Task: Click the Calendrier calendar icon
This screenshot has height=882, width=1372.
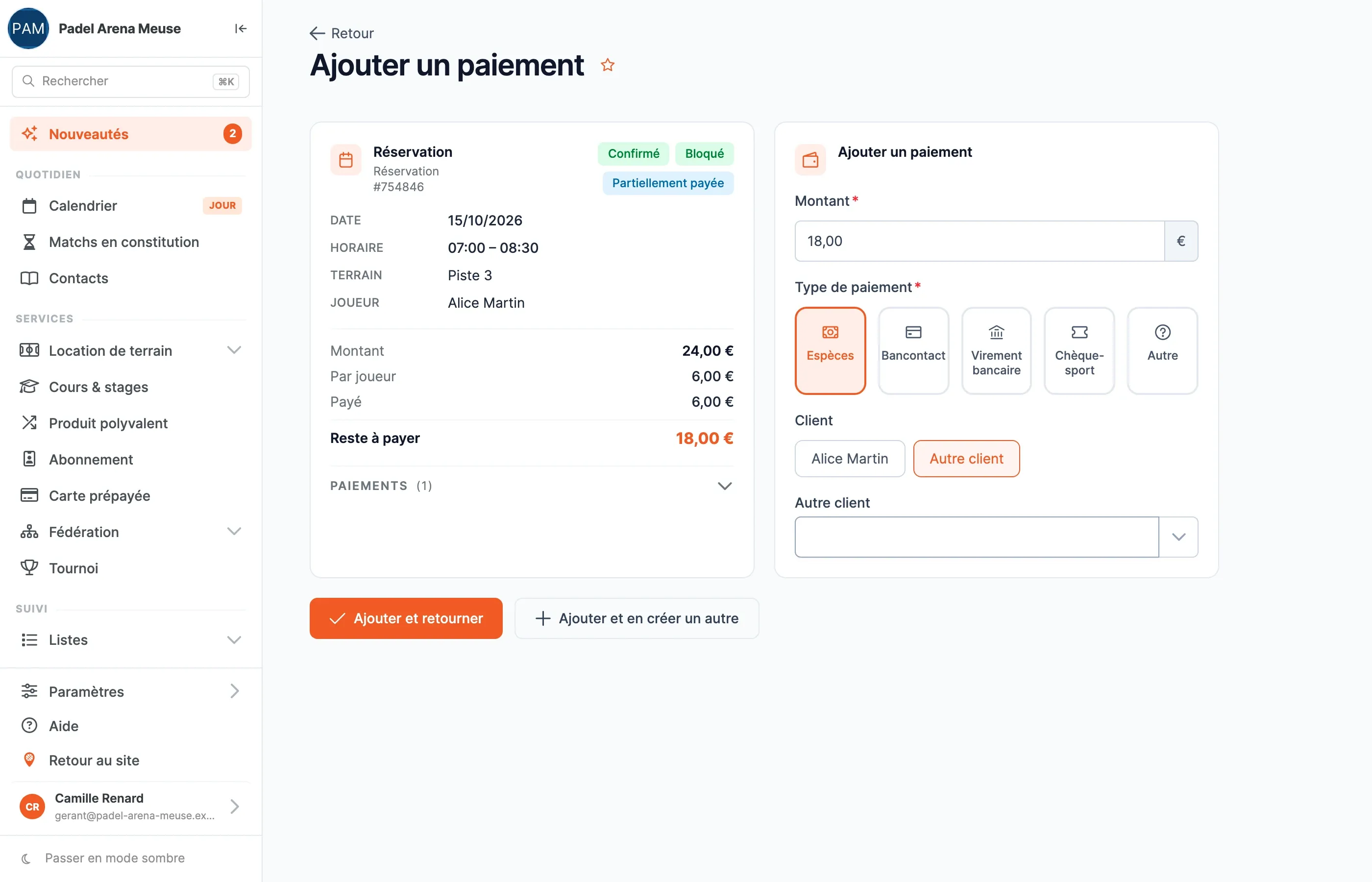Action: [29, 206]
